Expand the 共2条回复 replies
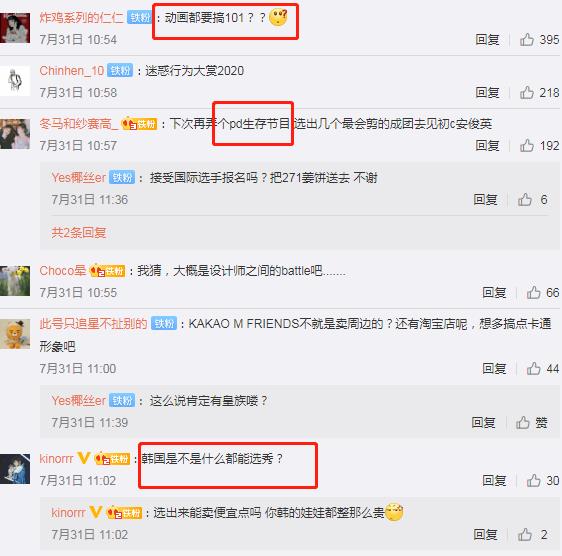Viewport: 562px width, 556px height. [x=78, y=233]
